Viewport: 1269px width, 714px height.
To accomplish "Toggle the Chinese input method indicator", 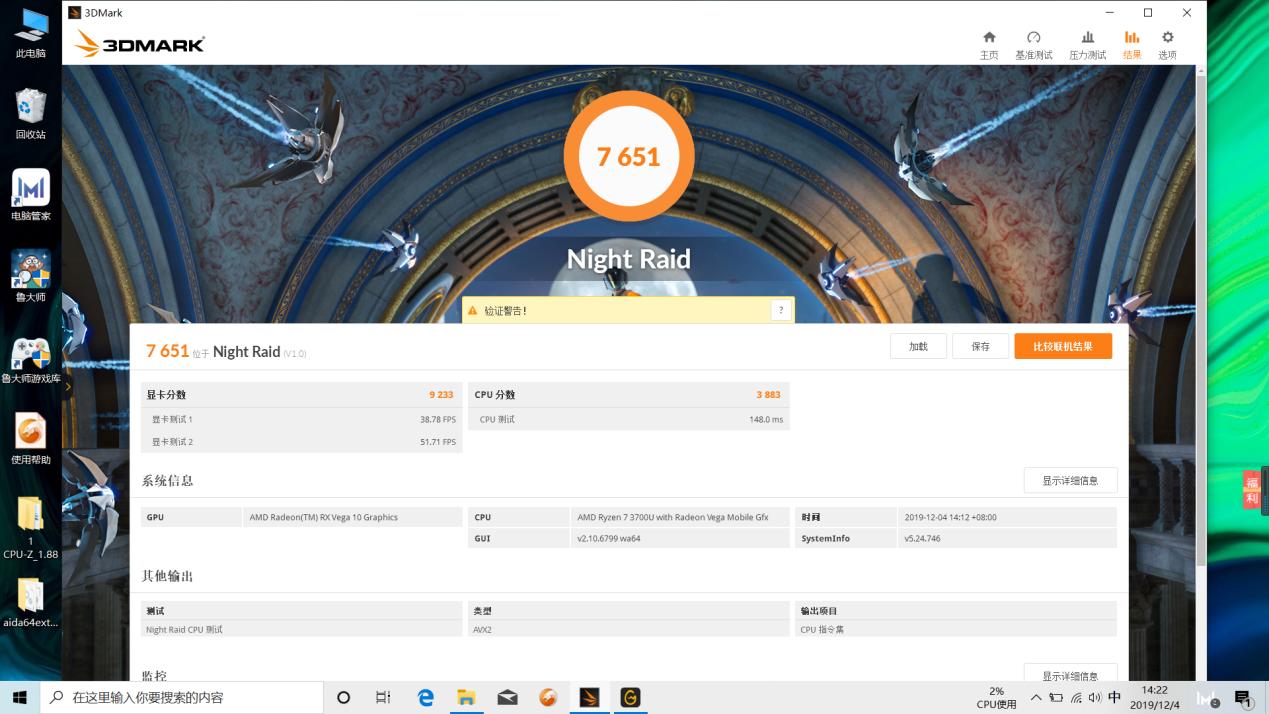I will click(x=1114, y=698).
